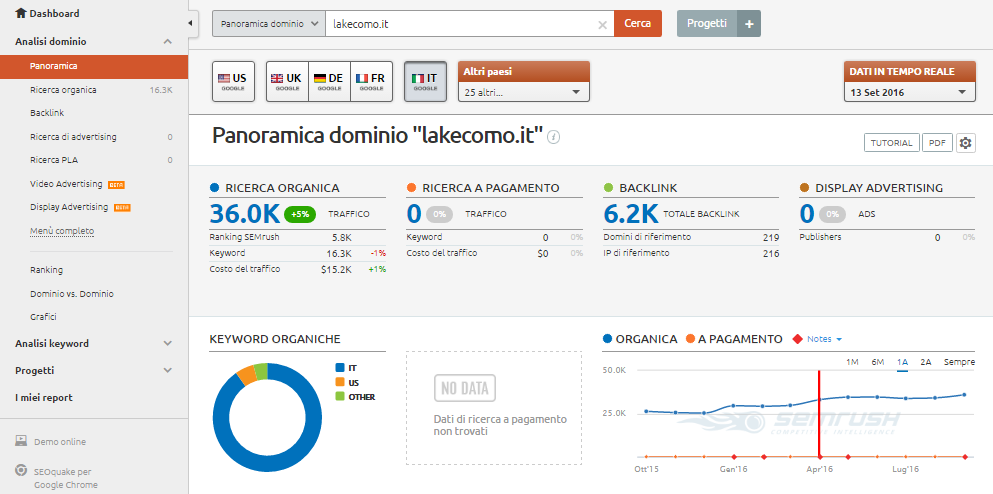Click the 36.0K organic traffic value
This screenshot has height=494, width=993.
coord(244,214)
